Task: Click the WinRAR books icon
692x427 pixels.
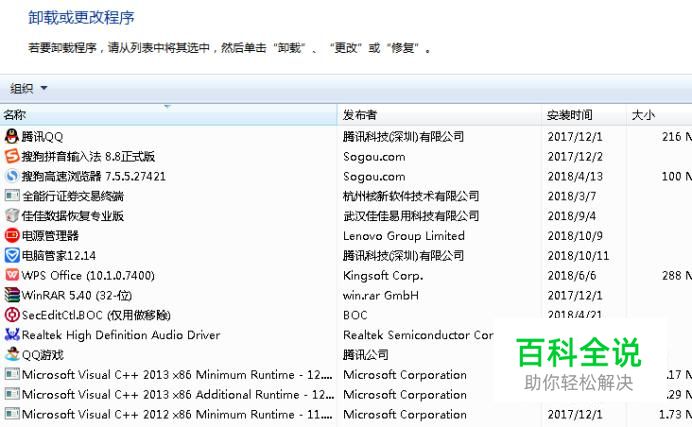Action: click(11, 295)
